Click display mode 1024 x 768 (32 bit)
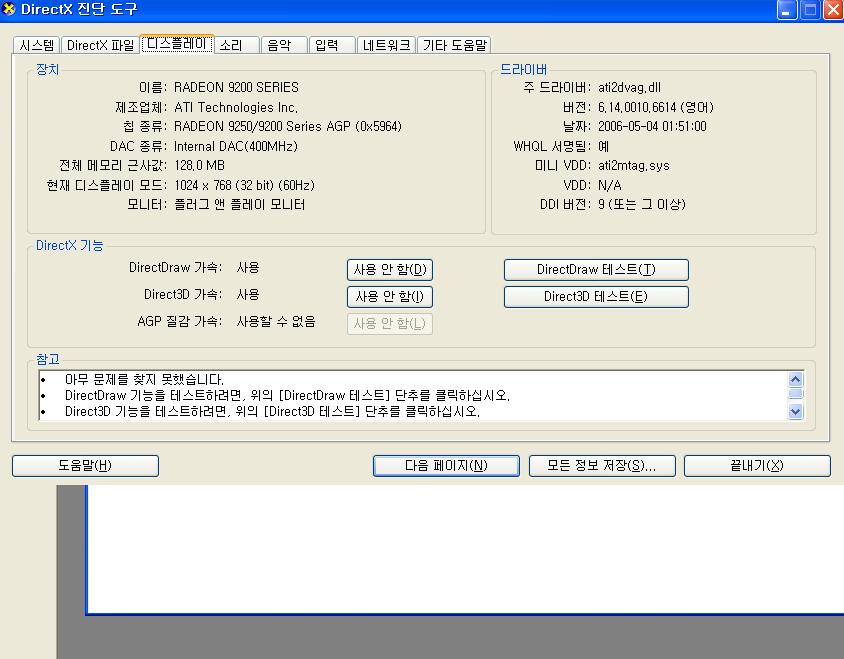 point(244,185)
